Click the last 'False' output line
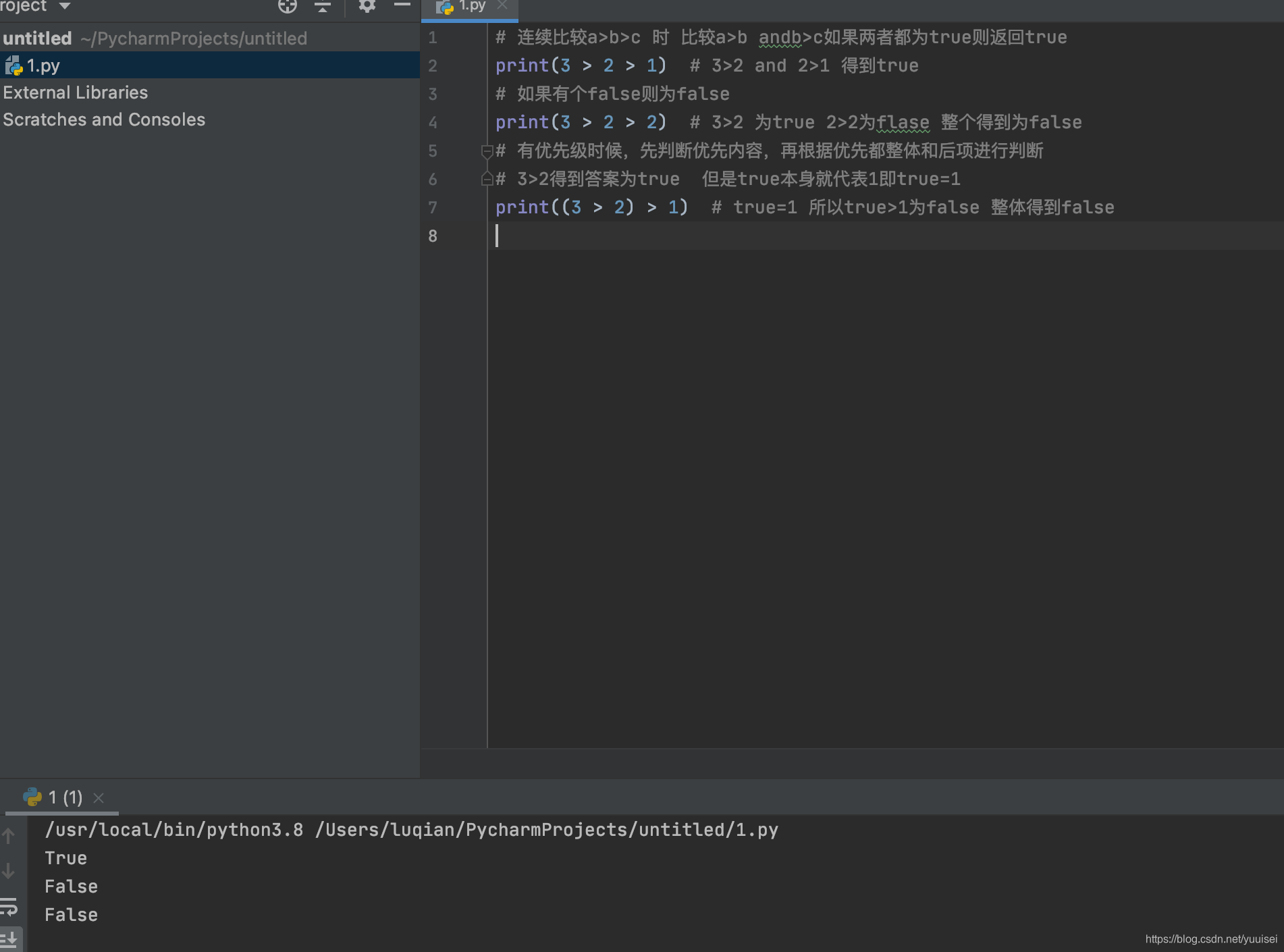The image size is (1284, 952). (x=71, y=915)
